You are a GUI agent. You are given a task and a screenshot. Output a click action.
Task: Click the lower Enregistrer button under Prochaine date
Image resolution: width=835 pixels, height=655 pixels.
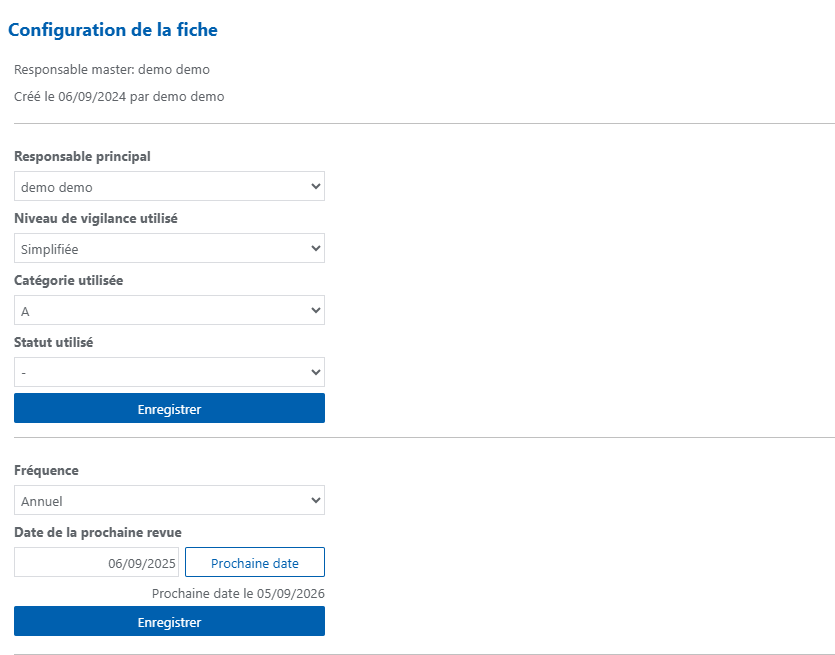169,621
